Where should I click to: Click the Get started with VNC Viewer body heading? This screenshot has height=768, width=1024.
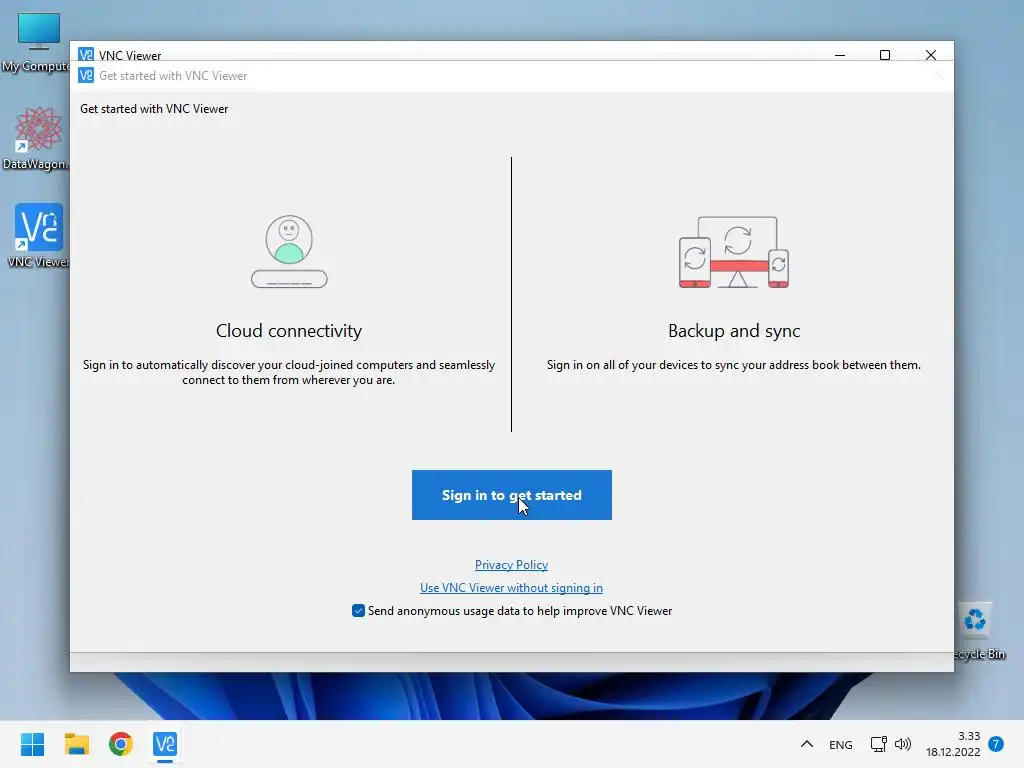154,109
